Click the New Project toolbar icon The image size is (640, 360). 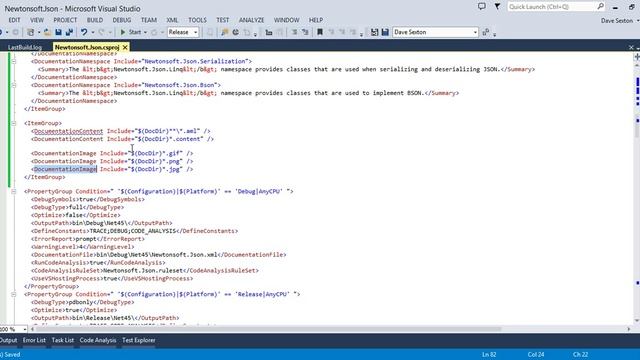[31, 32]
